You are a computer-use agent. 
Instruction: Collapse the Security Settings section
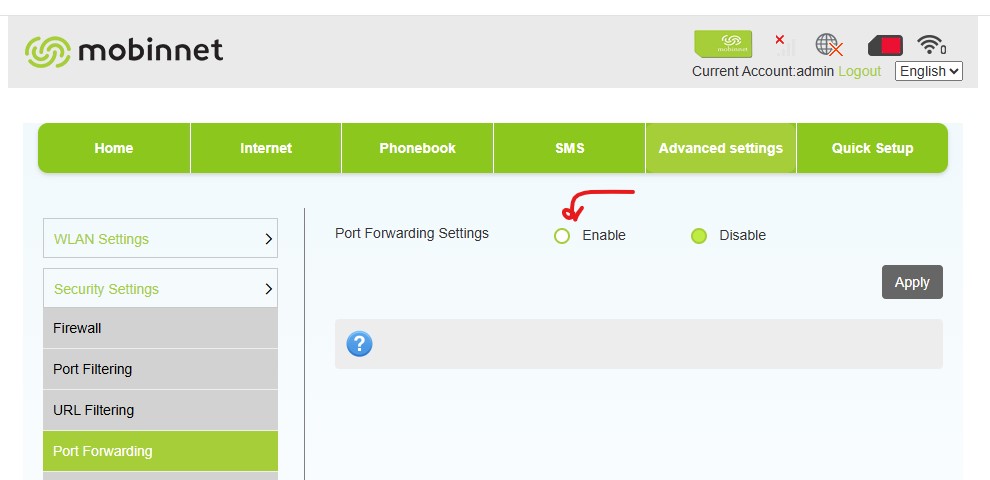[x=160, y=289]
